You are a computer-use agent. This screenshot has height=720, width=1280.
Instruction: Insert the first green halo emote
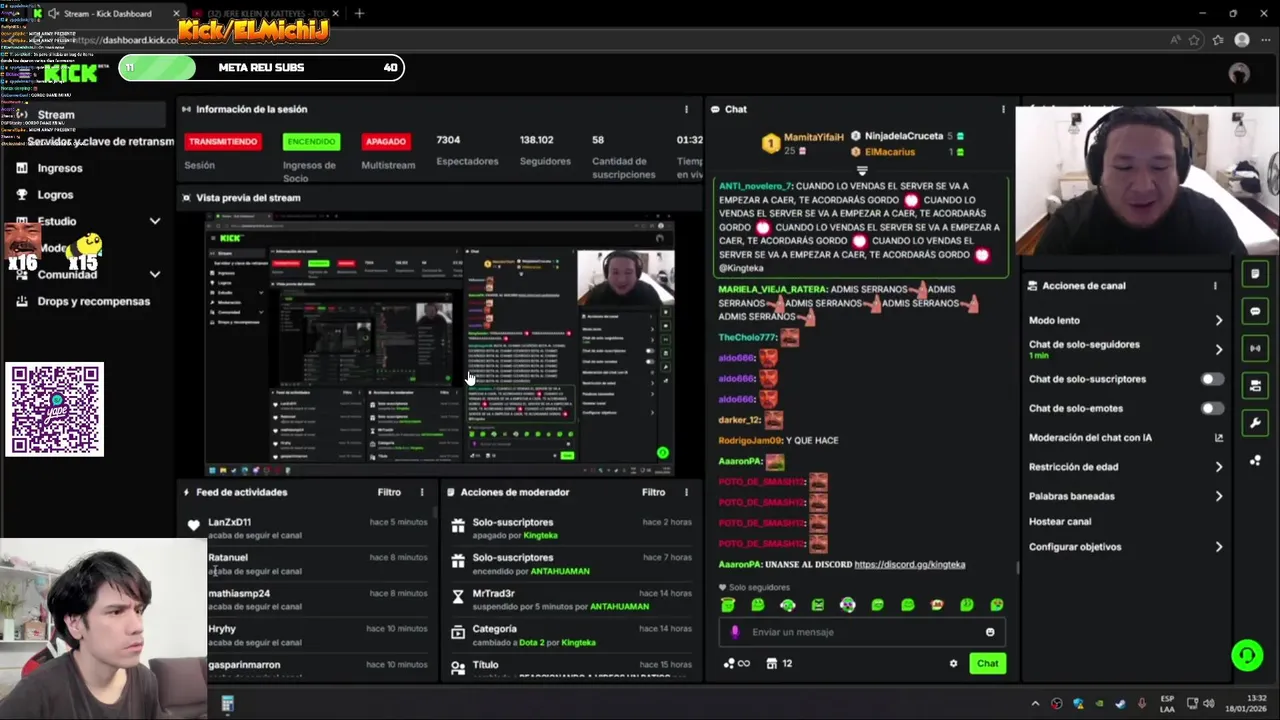click(728, 605)
